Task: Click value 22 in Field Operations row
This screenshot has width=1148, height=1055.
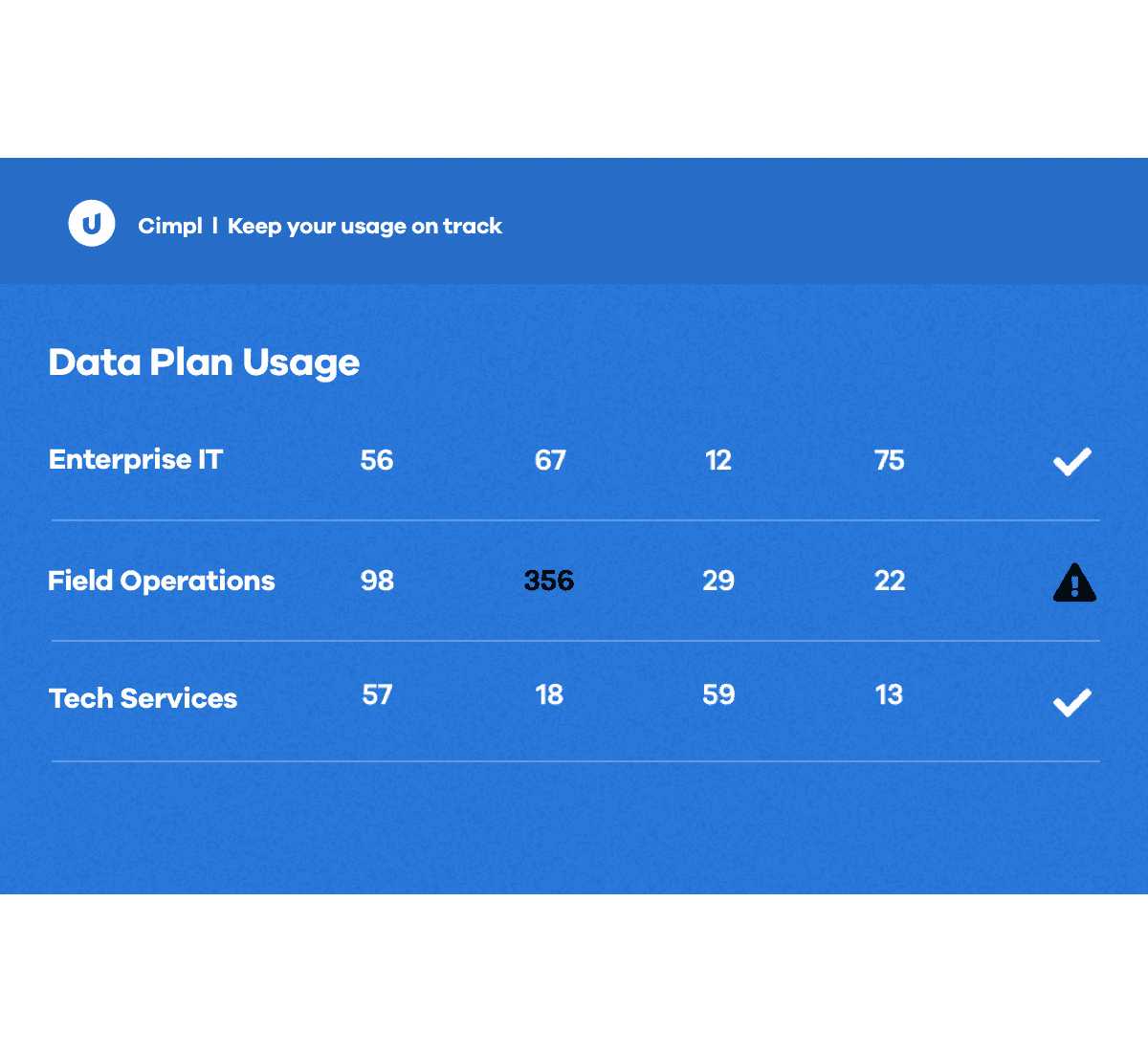Action: click(x=890, y=581)
